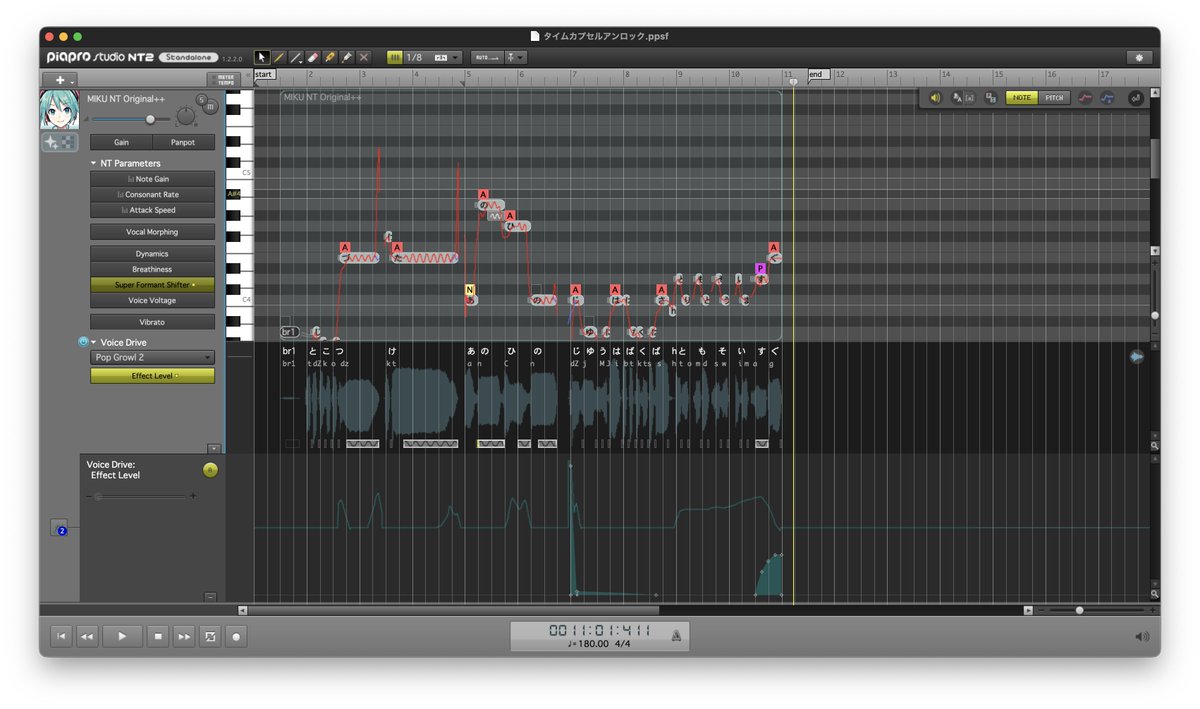Select the white knife split tool
1200x709 pixels.
point(347,58)
